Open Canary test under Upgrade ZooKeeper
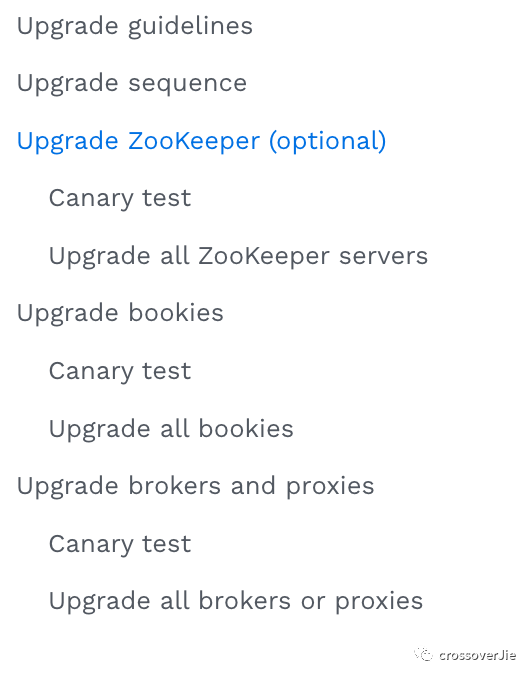532x676 pixels. click(120, 199)
